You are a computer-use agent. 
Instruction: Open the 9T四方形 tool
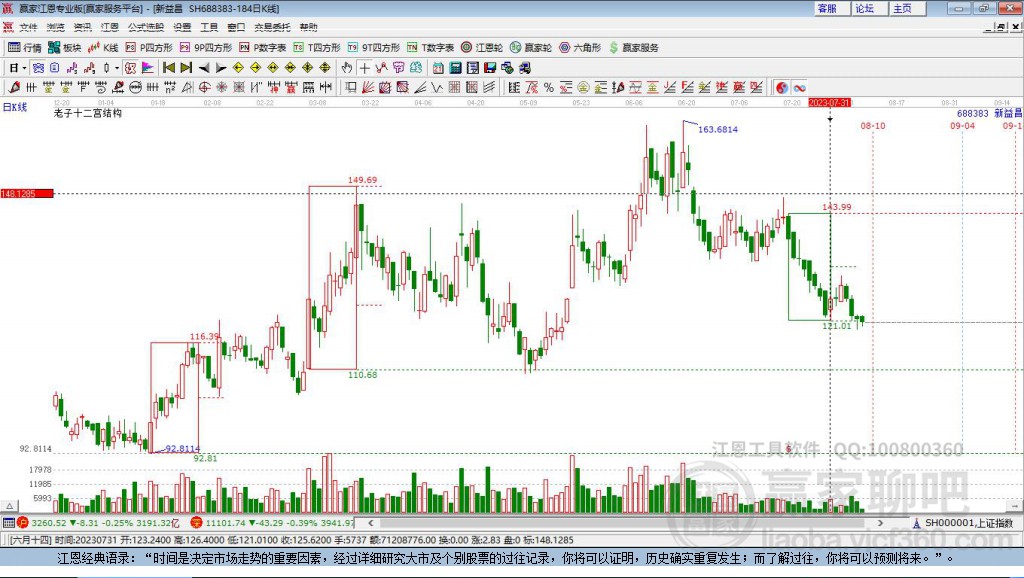[x=374, y=48]
